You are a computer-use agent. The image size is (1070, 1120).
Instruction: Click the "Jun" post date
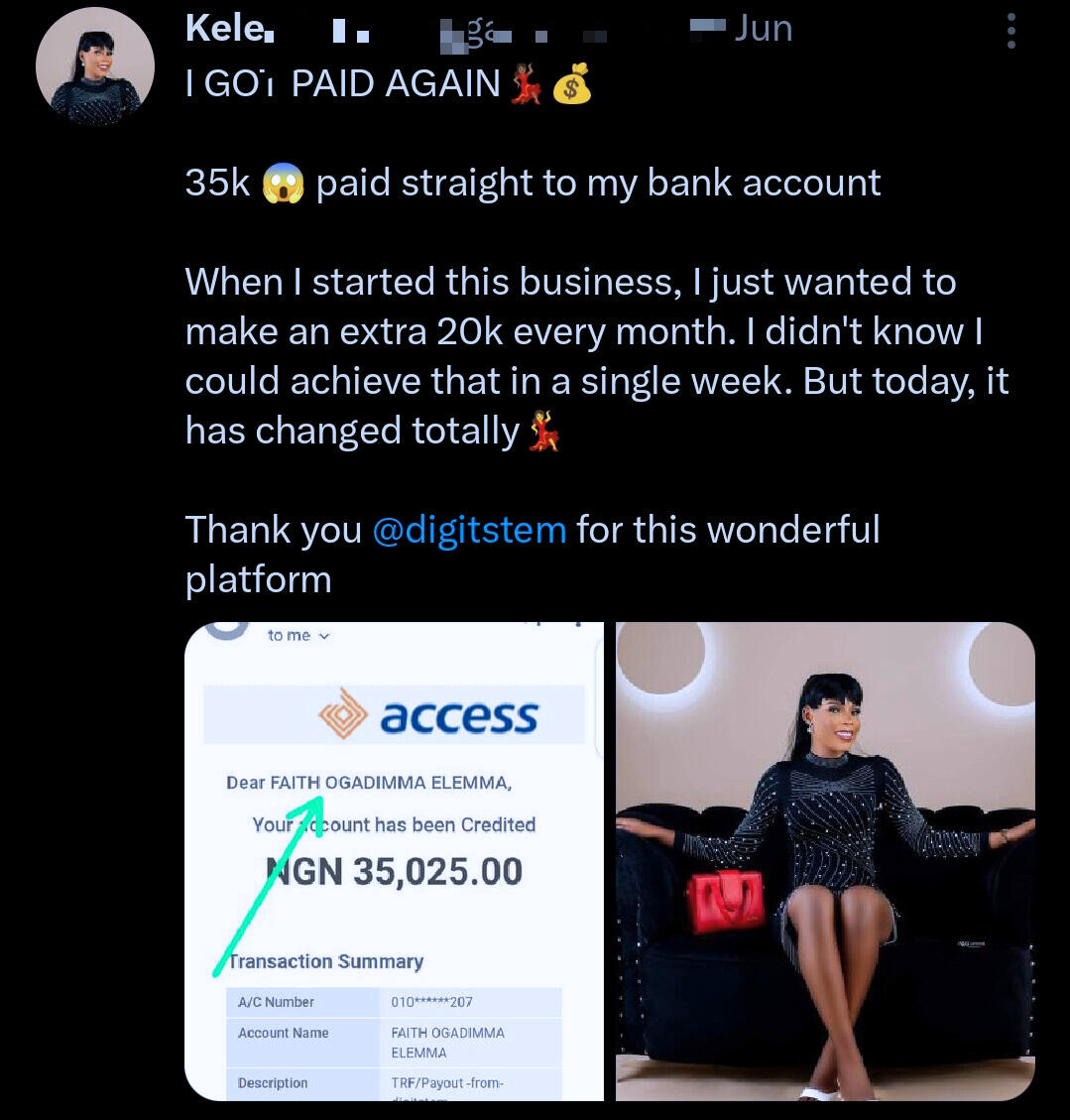coord(763,30)
